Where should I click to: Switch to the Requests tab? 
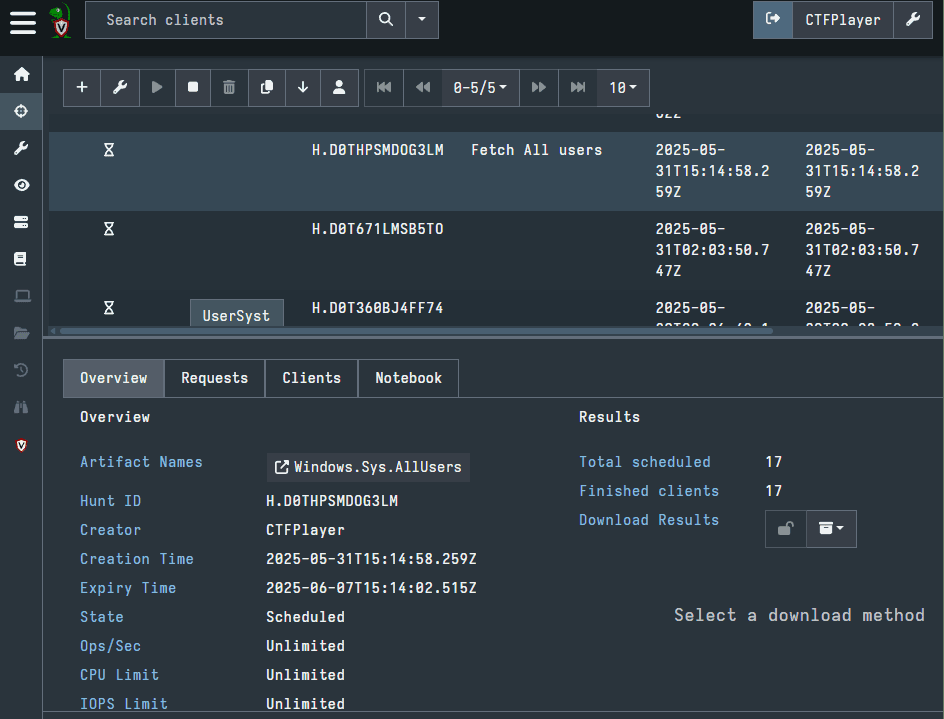pyautogui.click(x=214, y=378)
